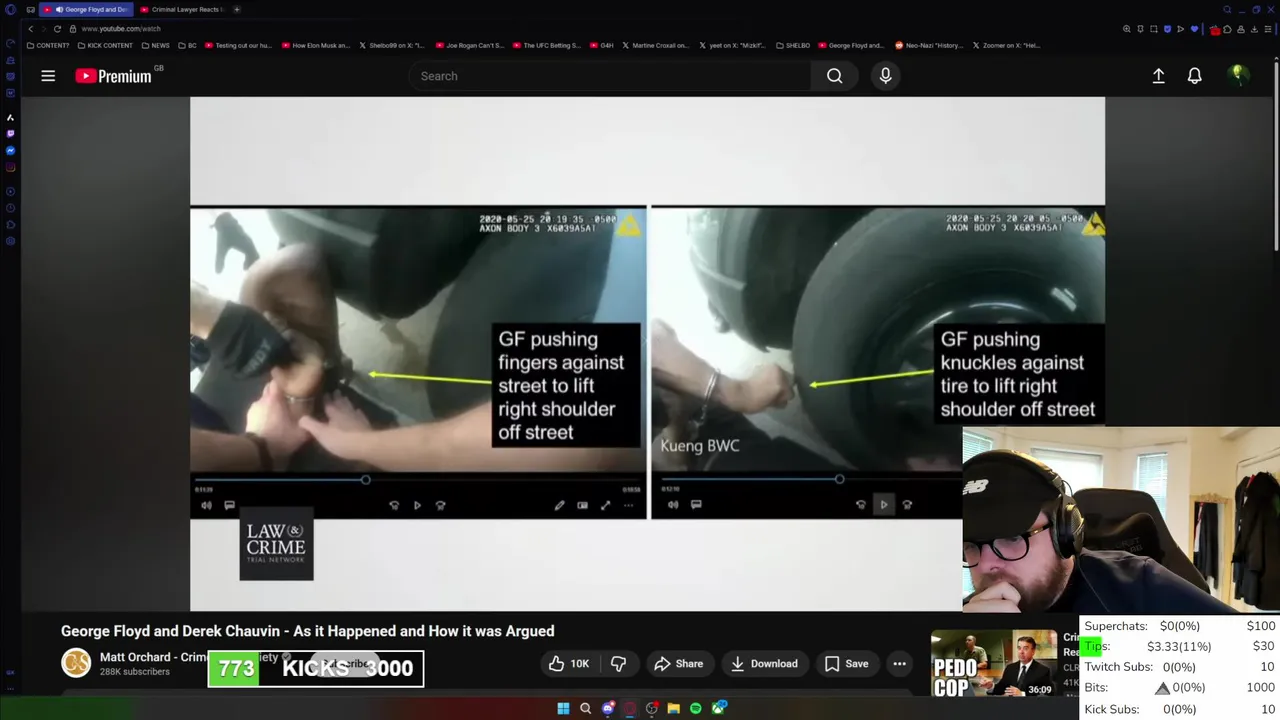Open history clock in browser sidebar
Viewport: 1280px width, 720px height.
coord(10,208)
